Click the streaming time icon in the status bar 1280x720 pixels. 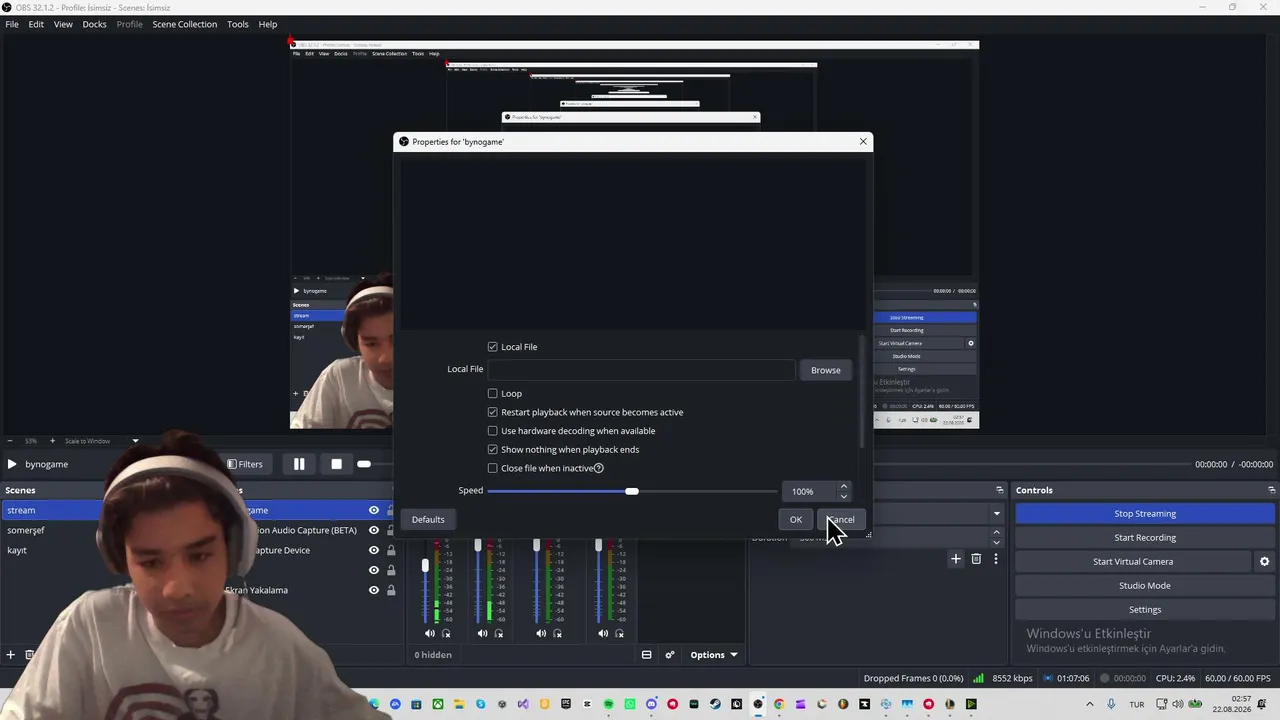pyautogui.click(x=1048, y=678)
